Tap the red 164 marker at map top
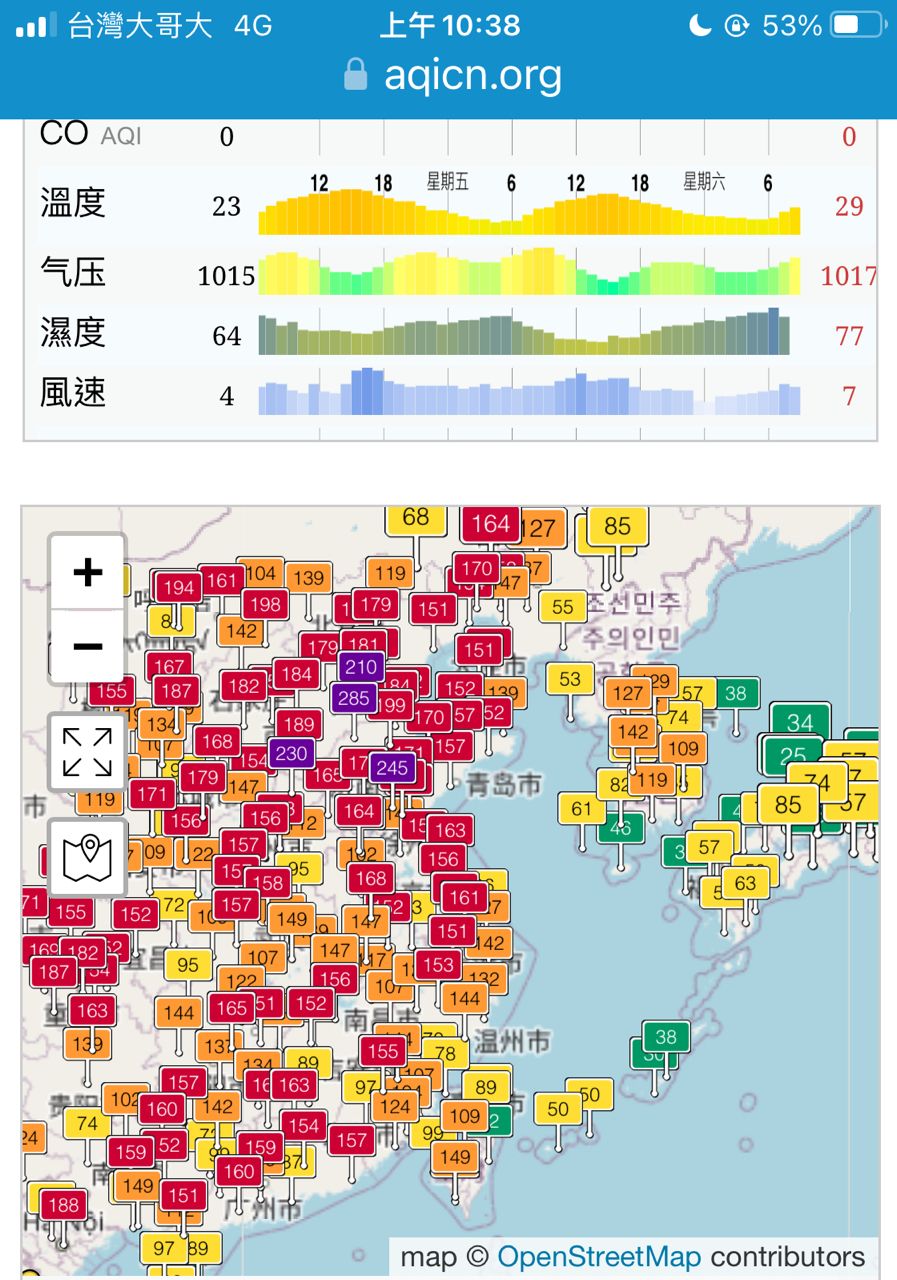Viewport: 897px width, 1280px height. tap(490, 524)
